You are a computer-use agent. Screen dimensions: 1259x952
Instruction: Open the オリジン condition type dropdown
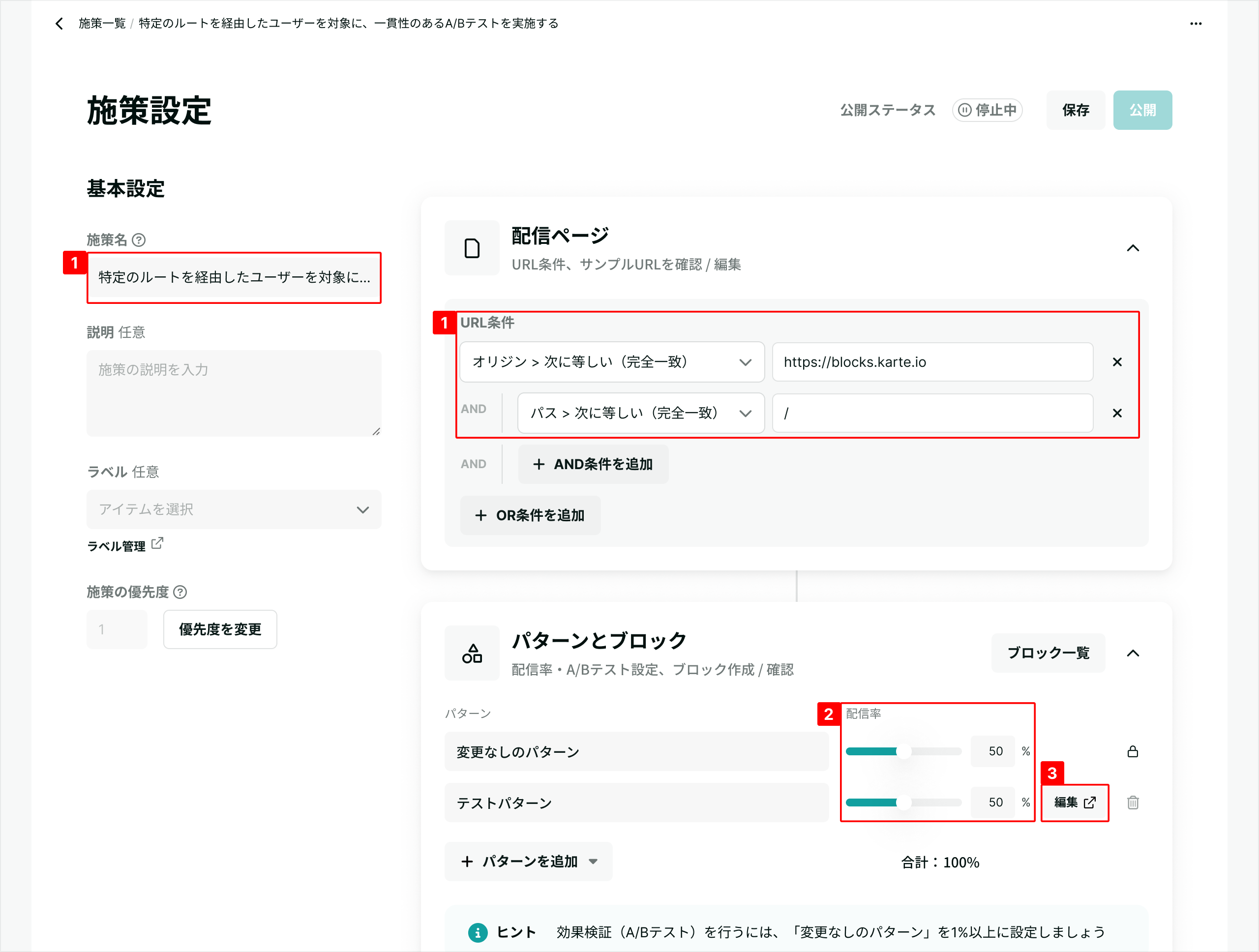coord(611,362)
